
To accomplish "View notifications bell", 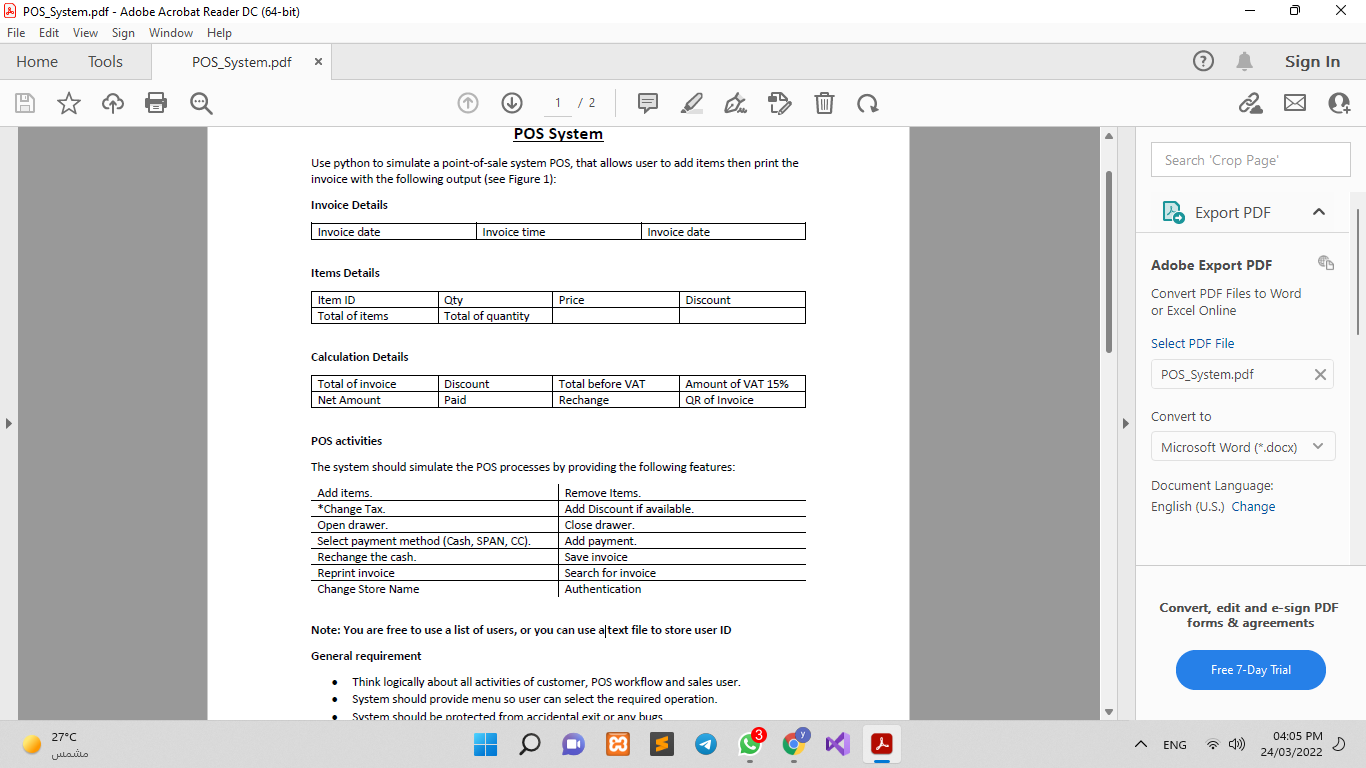I will click(1245, 61).
